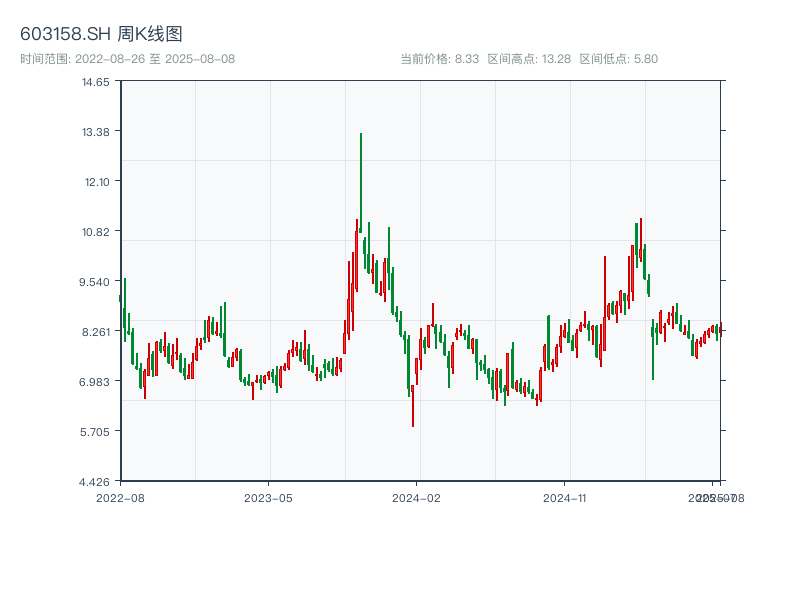Select the 时间范围 date range text
Viewport: 800px width, 600px height.
pos(127,59)
